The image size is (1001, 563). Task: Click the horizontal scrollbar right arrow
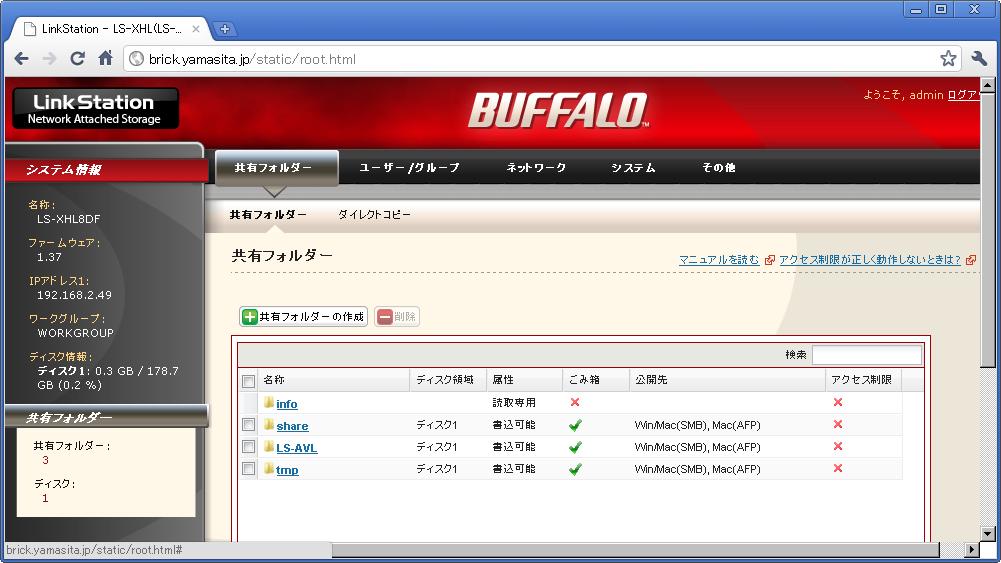972,549
